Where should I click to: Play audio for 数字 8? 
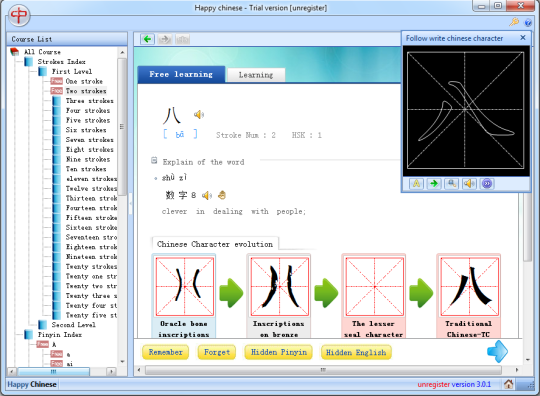[x=207, y=196]
